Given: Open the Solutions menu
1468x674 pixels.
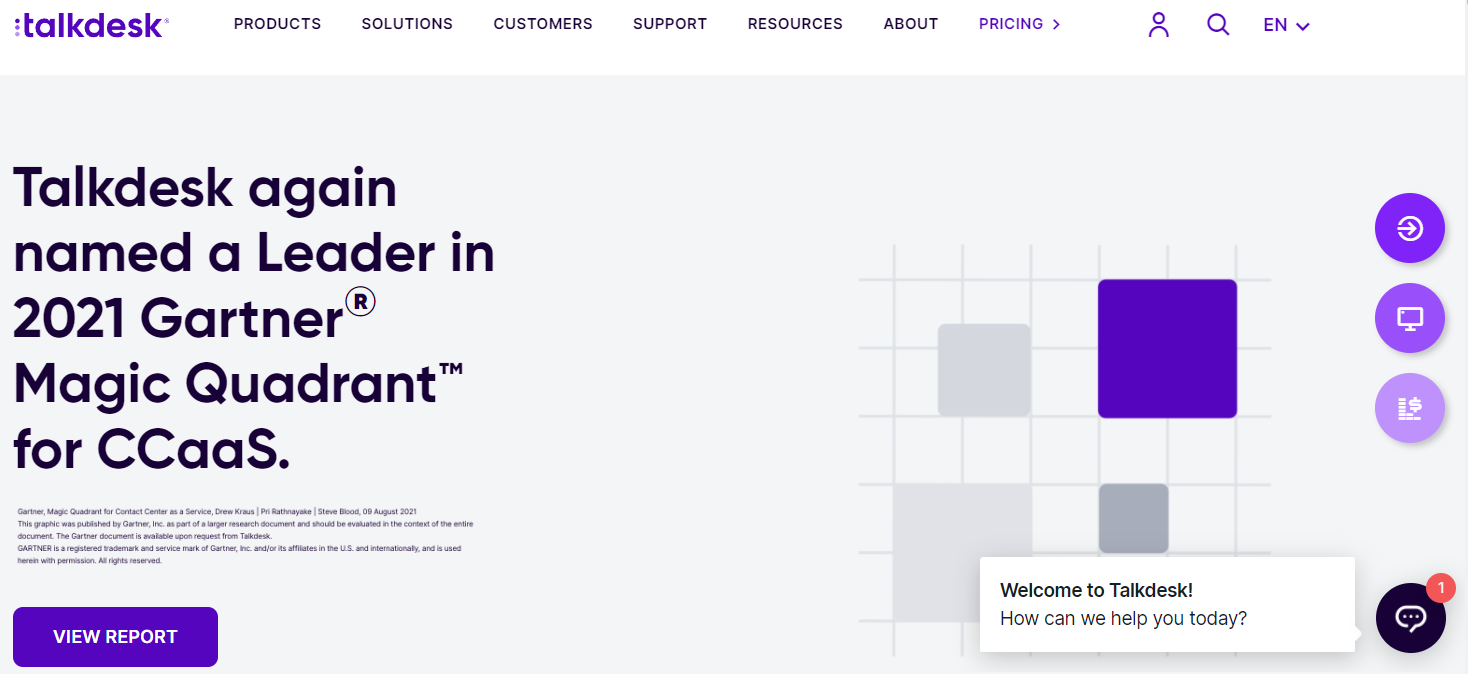Looking at the screenshot, I should (407, 24).
